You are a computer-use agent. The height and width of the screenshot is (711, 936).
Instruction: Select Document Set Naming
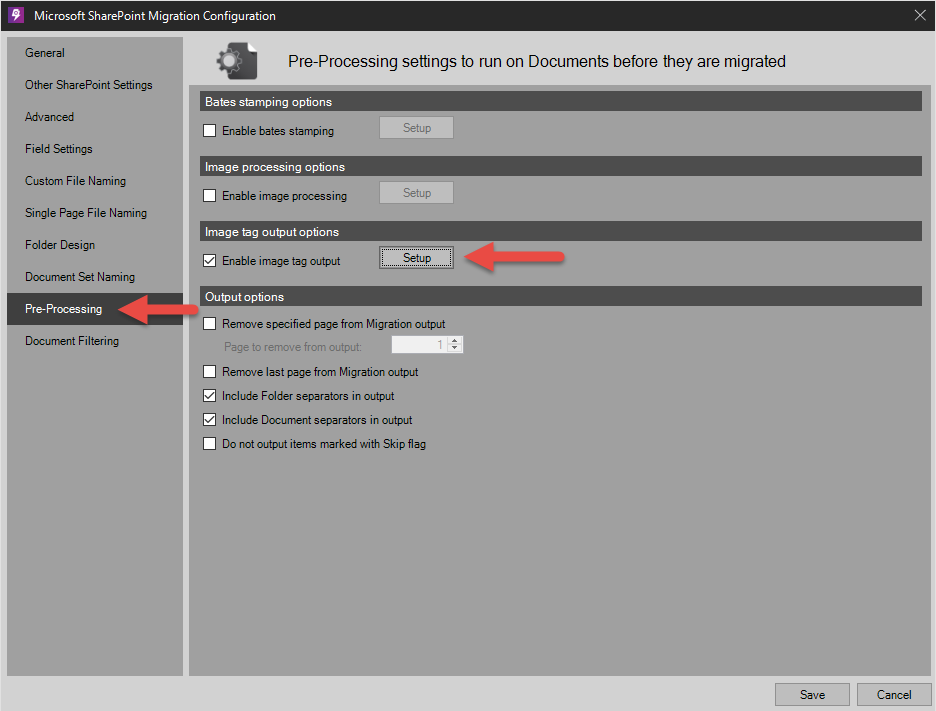click(95, 277)
